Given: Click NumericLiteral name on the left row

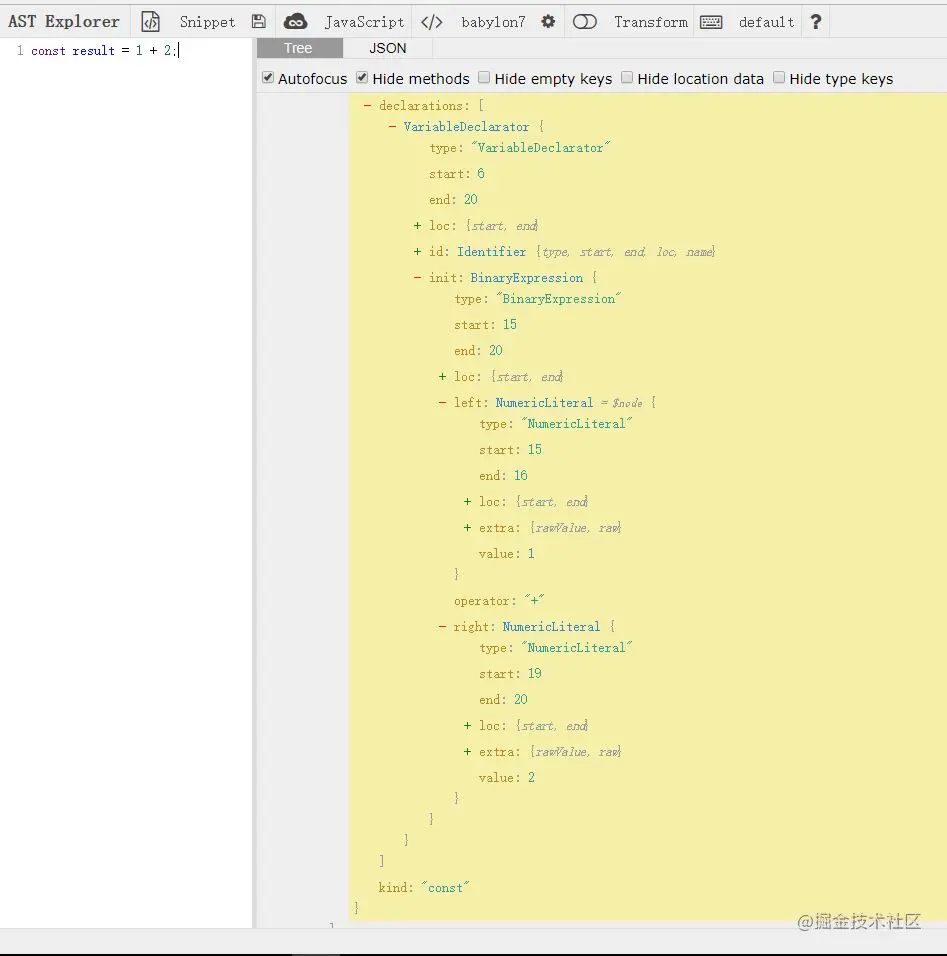Looking at the screenshot, I should [544, 402].
